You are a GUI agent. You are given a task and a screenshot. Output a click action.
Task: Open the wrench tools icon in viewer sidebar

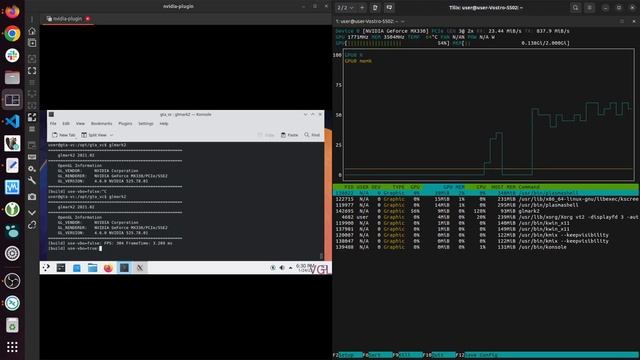[32, 180]
